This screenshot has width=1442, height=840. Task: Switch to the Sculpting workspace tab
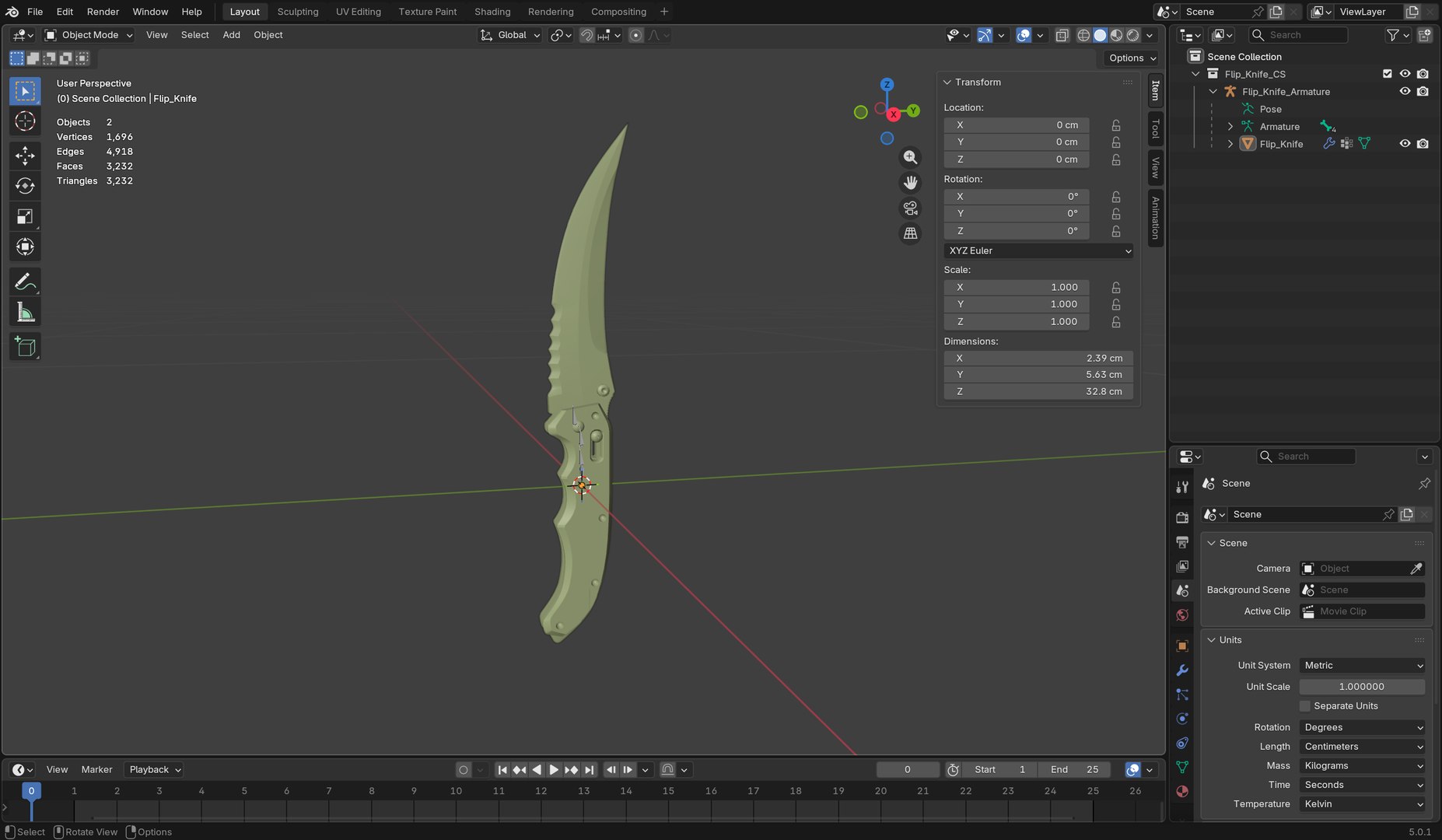point(298,12)
